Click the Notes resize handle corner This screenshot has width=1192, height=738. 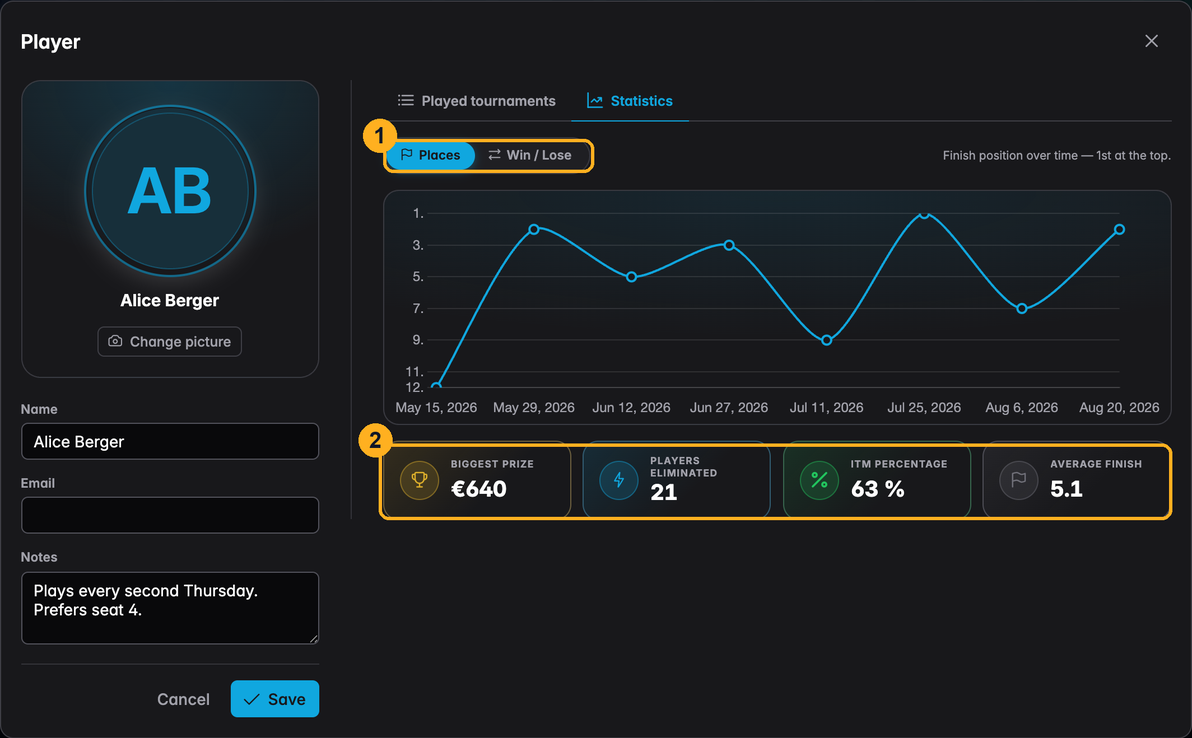pyautogui.click(x=313, y=639)
